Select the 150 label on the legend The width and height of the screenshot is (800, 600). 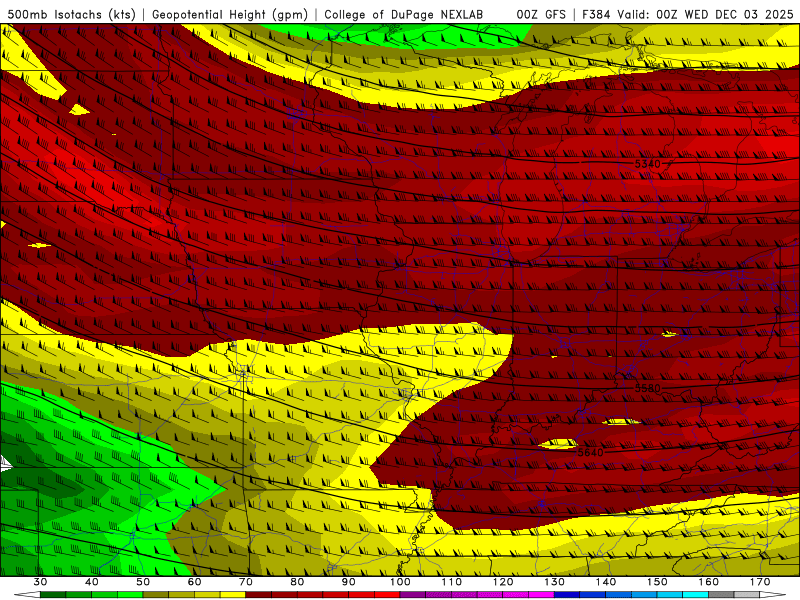pyautogui.click(x=657, y=582)
